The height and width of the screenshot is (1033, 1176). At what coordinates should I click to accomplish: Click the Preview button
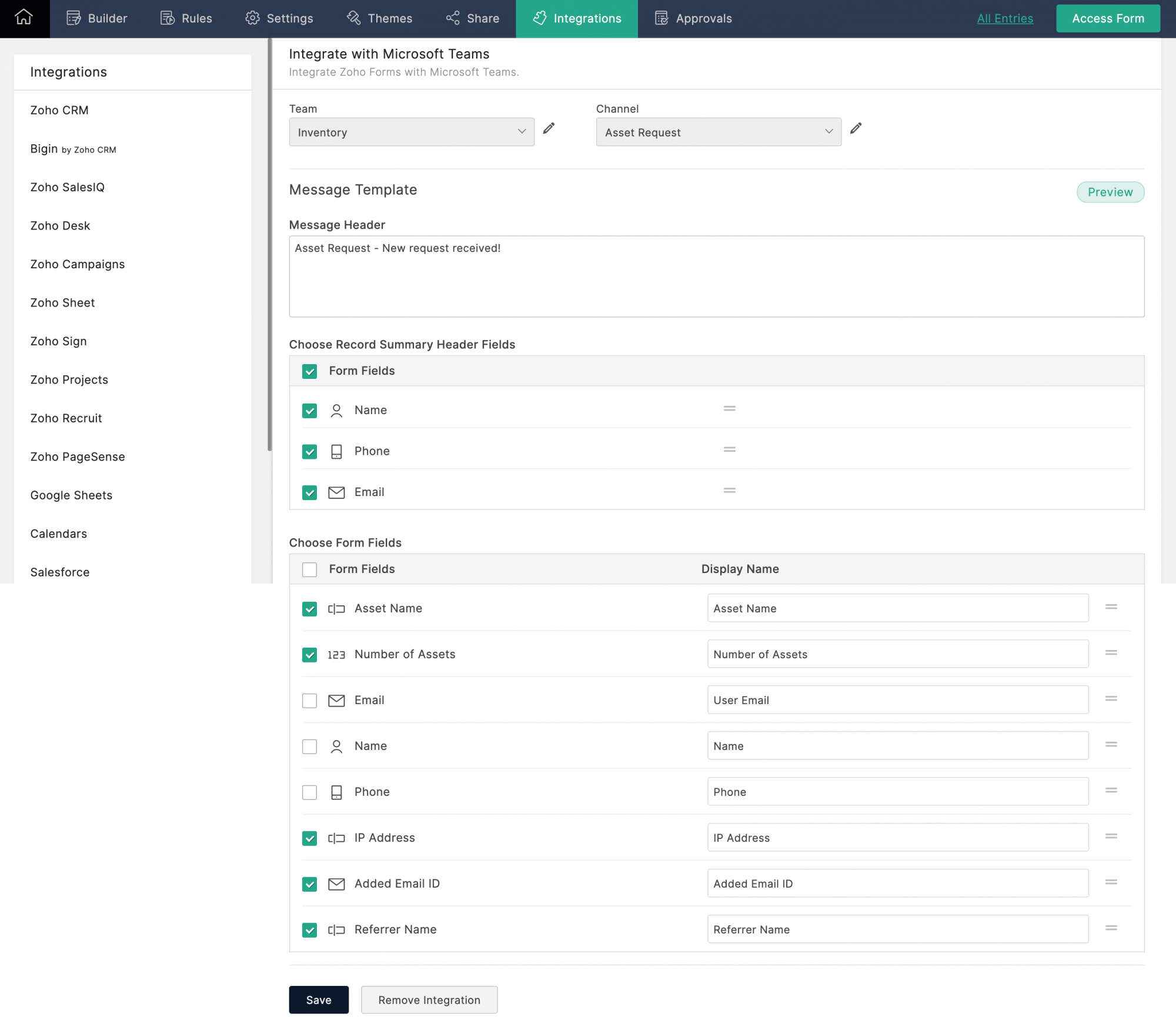[1110, 192]
